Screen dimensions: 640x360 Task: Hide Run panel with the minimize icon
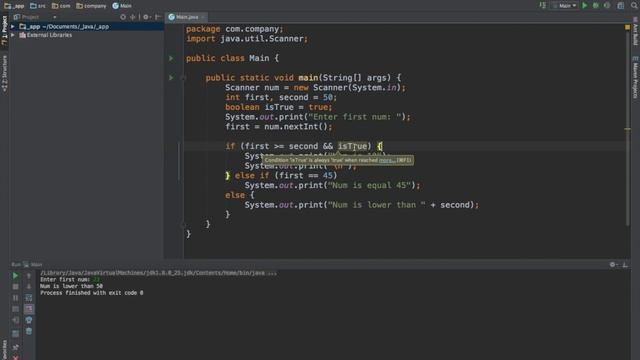point(625,264)
